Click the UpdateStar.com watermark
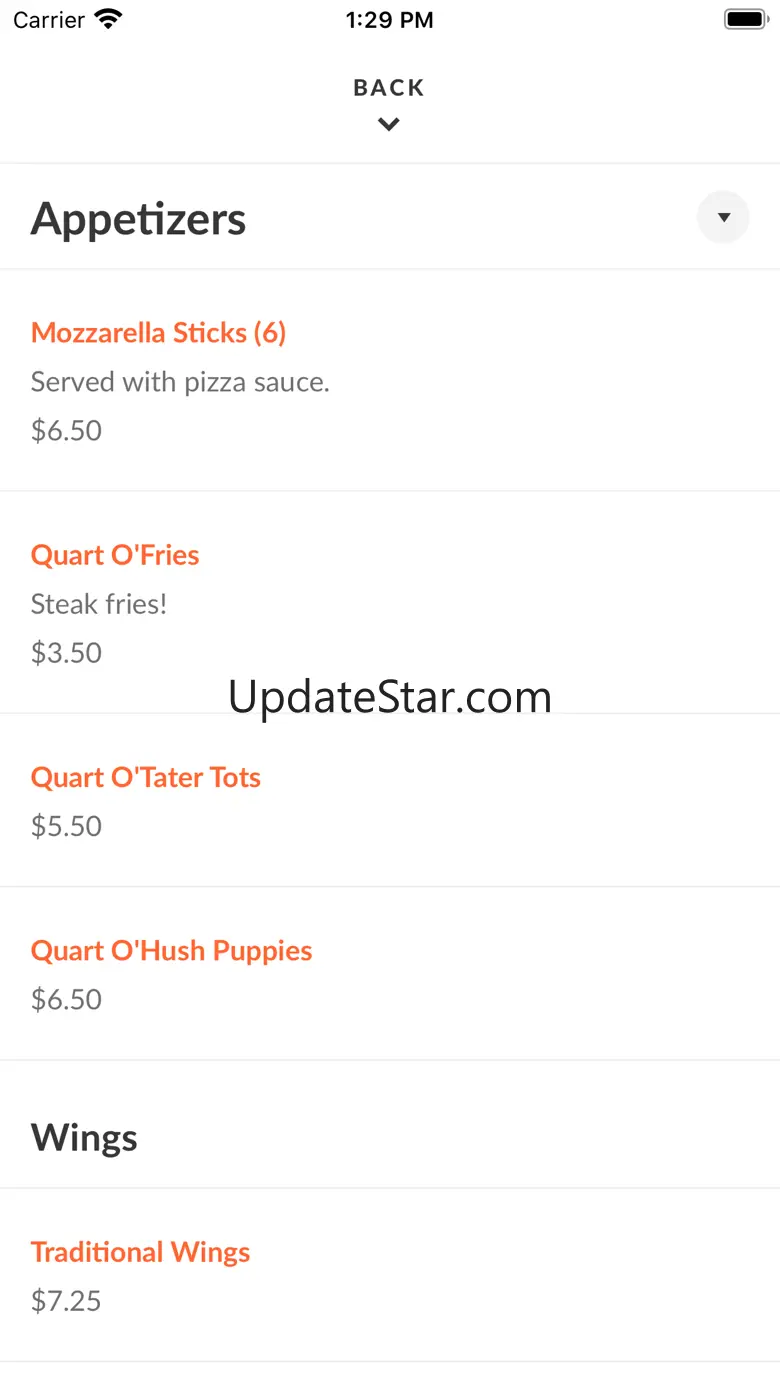 (x=389, y=697)
